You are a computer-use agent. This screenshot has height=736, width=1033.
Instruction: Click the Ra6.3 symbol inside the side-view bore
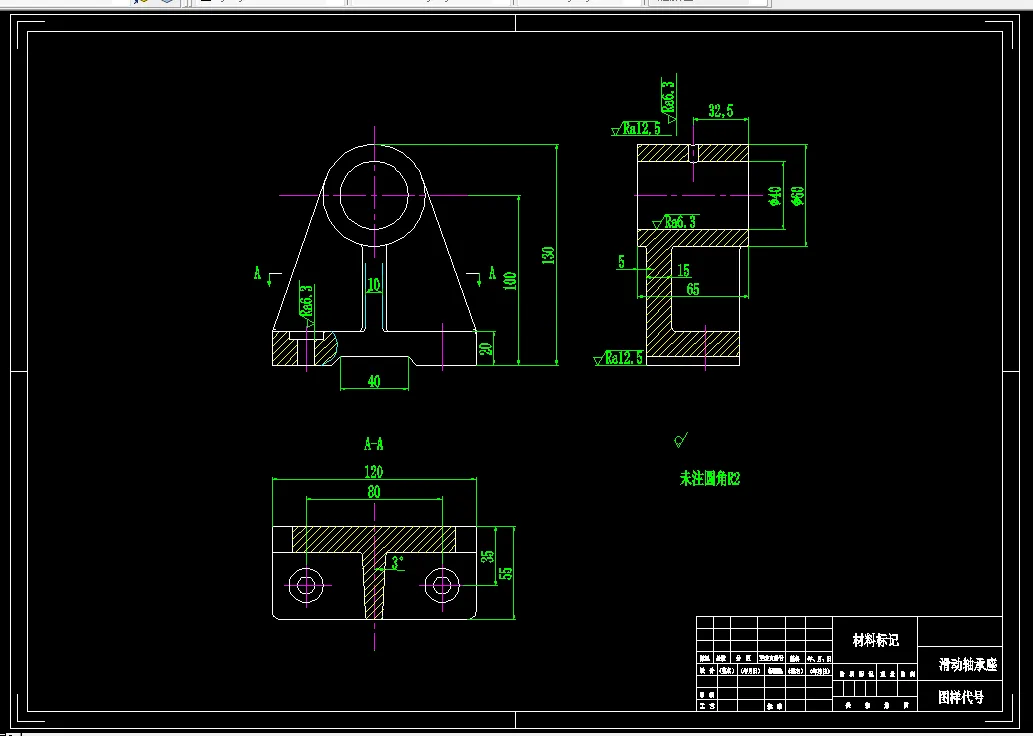pos(675,221)
